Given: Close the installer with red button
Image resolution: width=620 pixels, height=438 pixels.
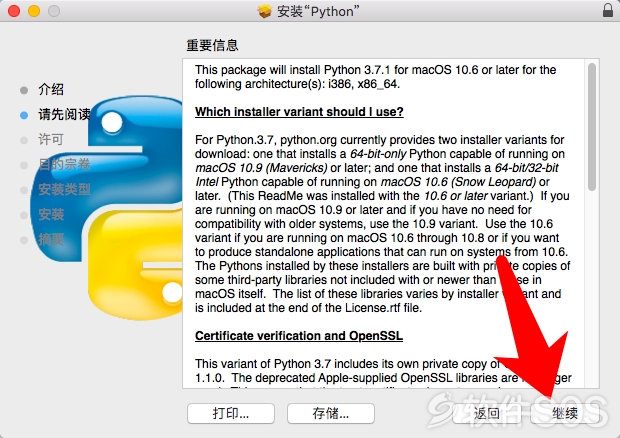Looking at the screenshot, I should [x=14, y=11].
